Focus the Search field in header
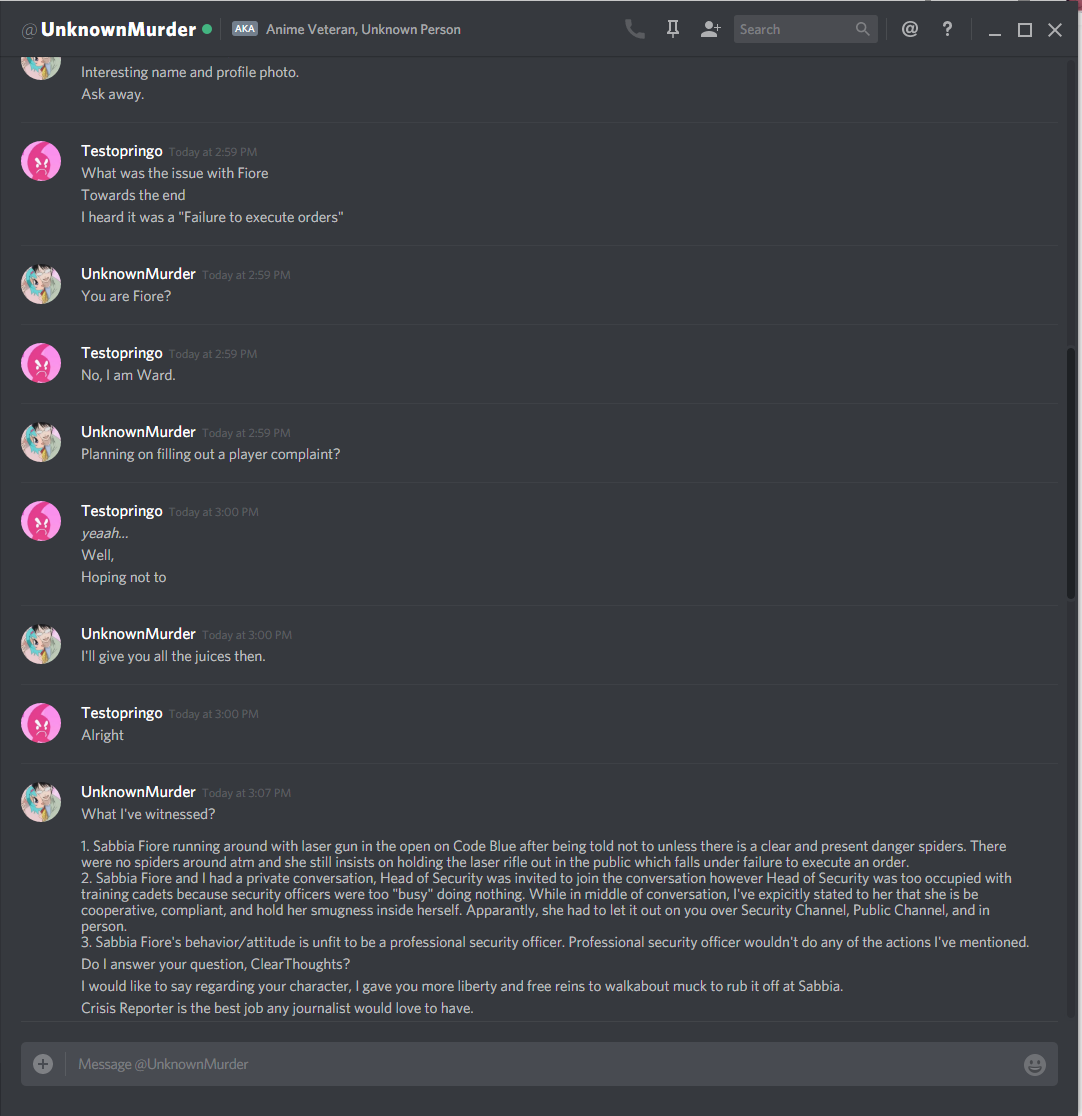 point(805,29)
